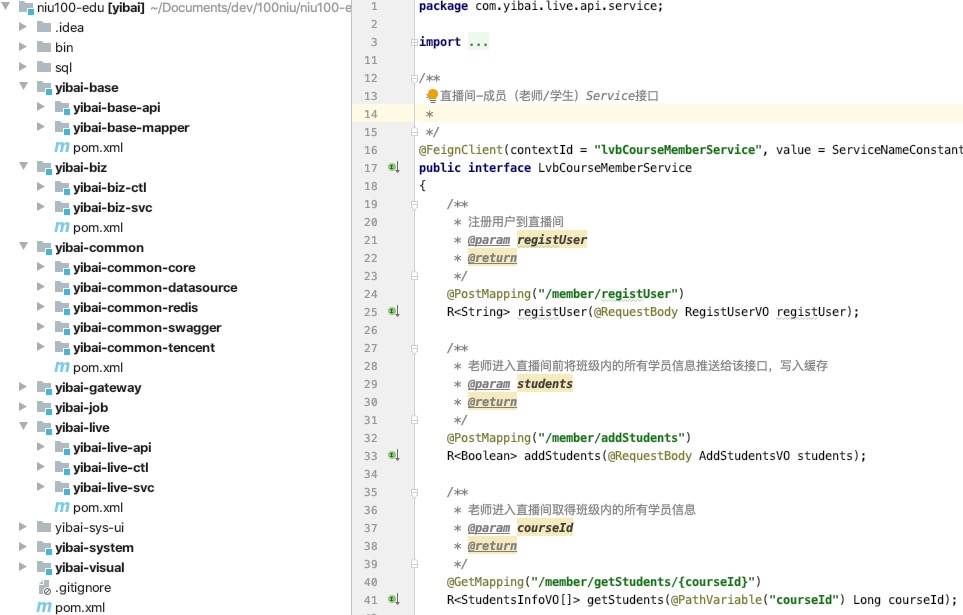Fold the class Javadoc comment at line 12
The height and width of the screenshot is (615, 963).
coord(414,78)
